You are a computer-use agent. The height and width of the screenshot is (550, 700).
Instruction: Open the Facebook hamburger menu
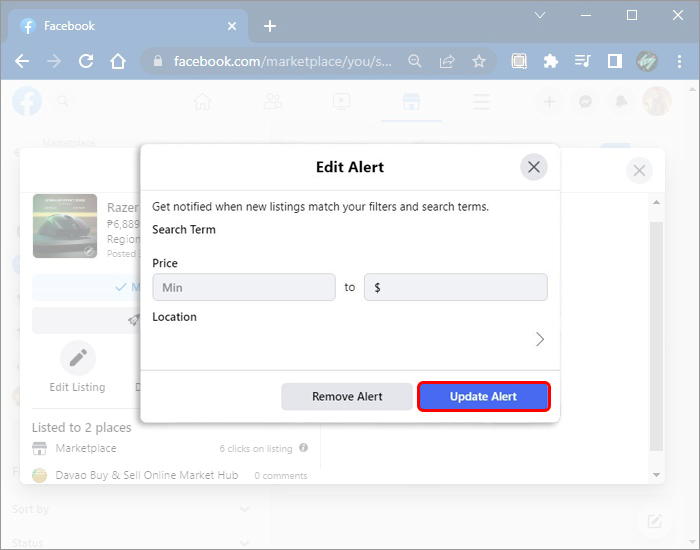481,102
